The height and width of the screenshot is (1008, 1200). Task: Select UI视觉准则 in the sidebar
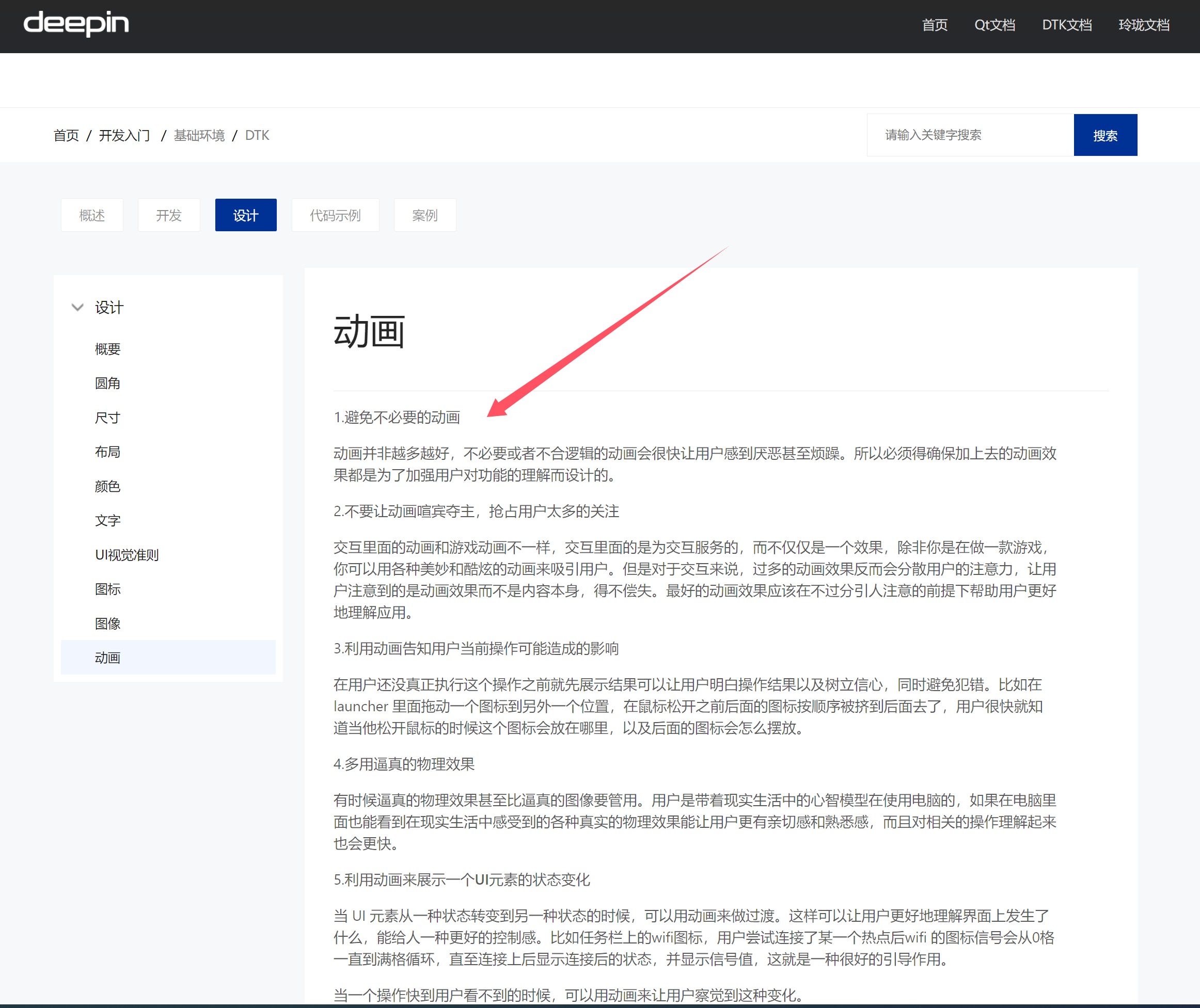coord(127,555)
